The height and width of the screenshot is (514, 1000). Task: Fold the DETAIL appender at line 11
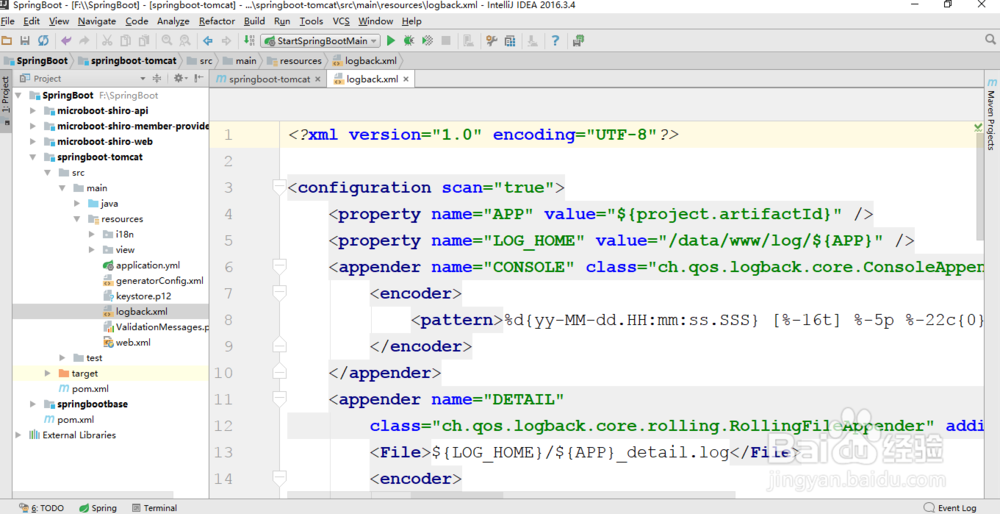(x=279, y=399)
